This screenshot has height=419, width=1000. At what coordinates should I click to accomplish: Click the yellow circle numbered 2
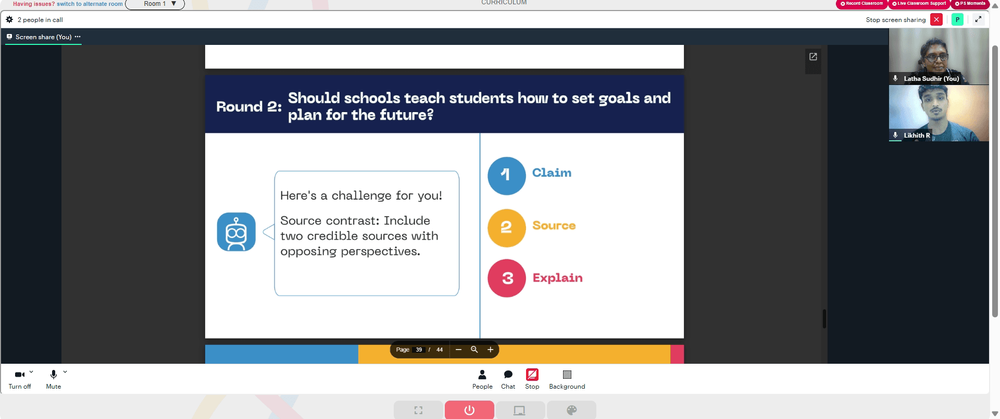tap(506, 228)
